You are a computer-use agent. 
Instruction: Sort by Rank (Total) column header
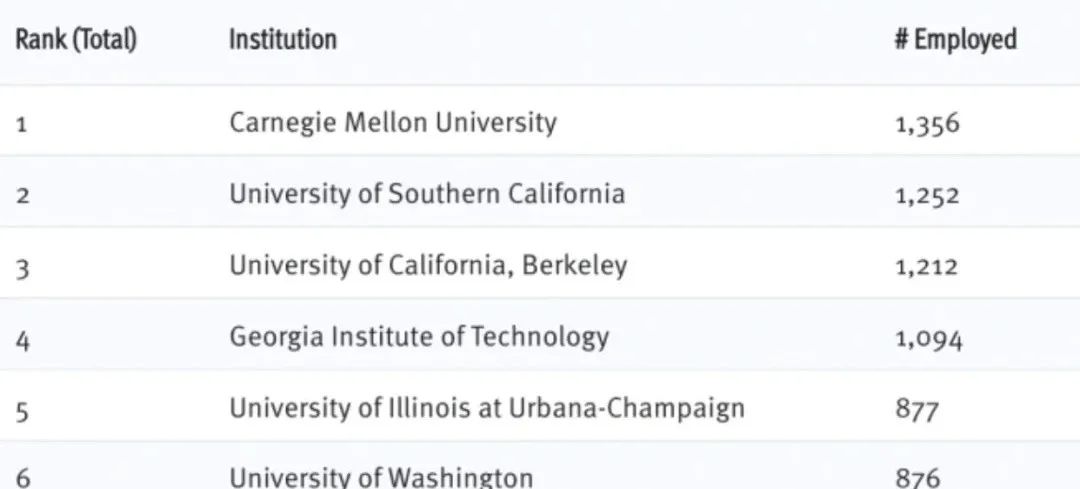[x=76, y=40]
